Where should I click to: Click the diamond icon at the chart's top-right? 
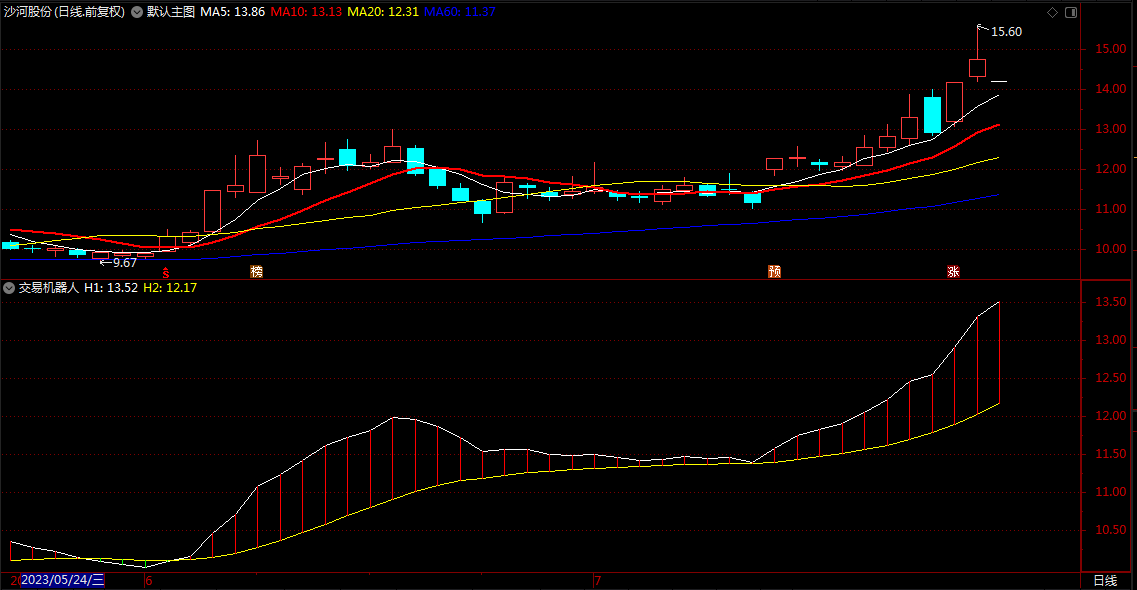point(1052,12)
